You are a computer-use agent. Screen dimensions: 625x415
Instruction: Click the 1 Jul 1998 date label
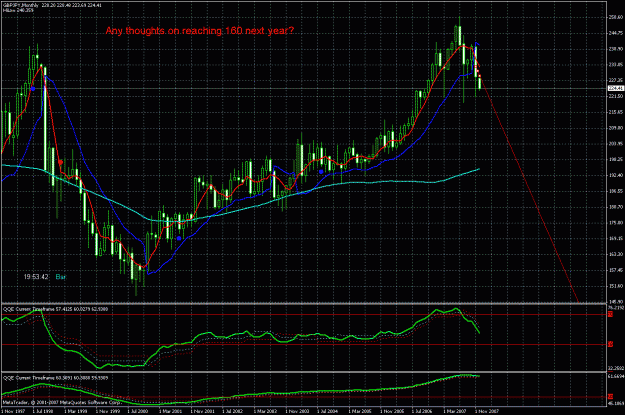(x=43, y=411)
